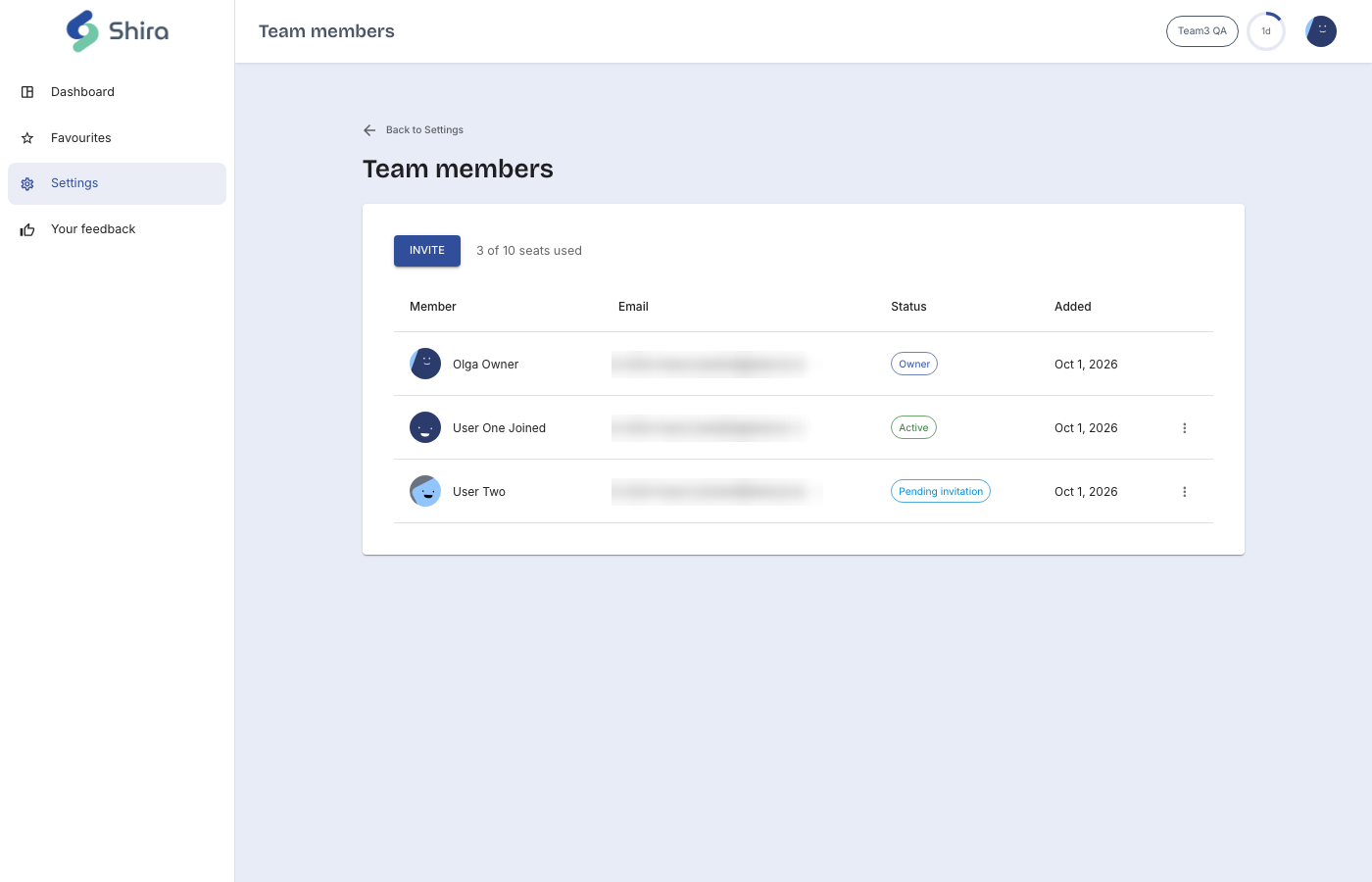Viewport: 1372px width, 882px height.
Task: Click the Settings gear icon
Action: coord(27,184)
